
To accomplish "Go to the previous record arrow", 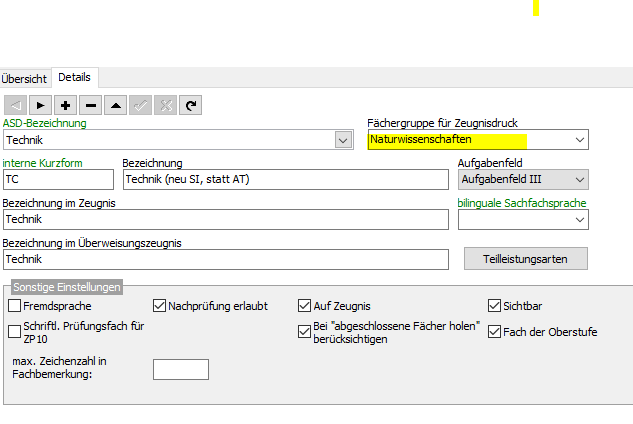I will [15, 104].
